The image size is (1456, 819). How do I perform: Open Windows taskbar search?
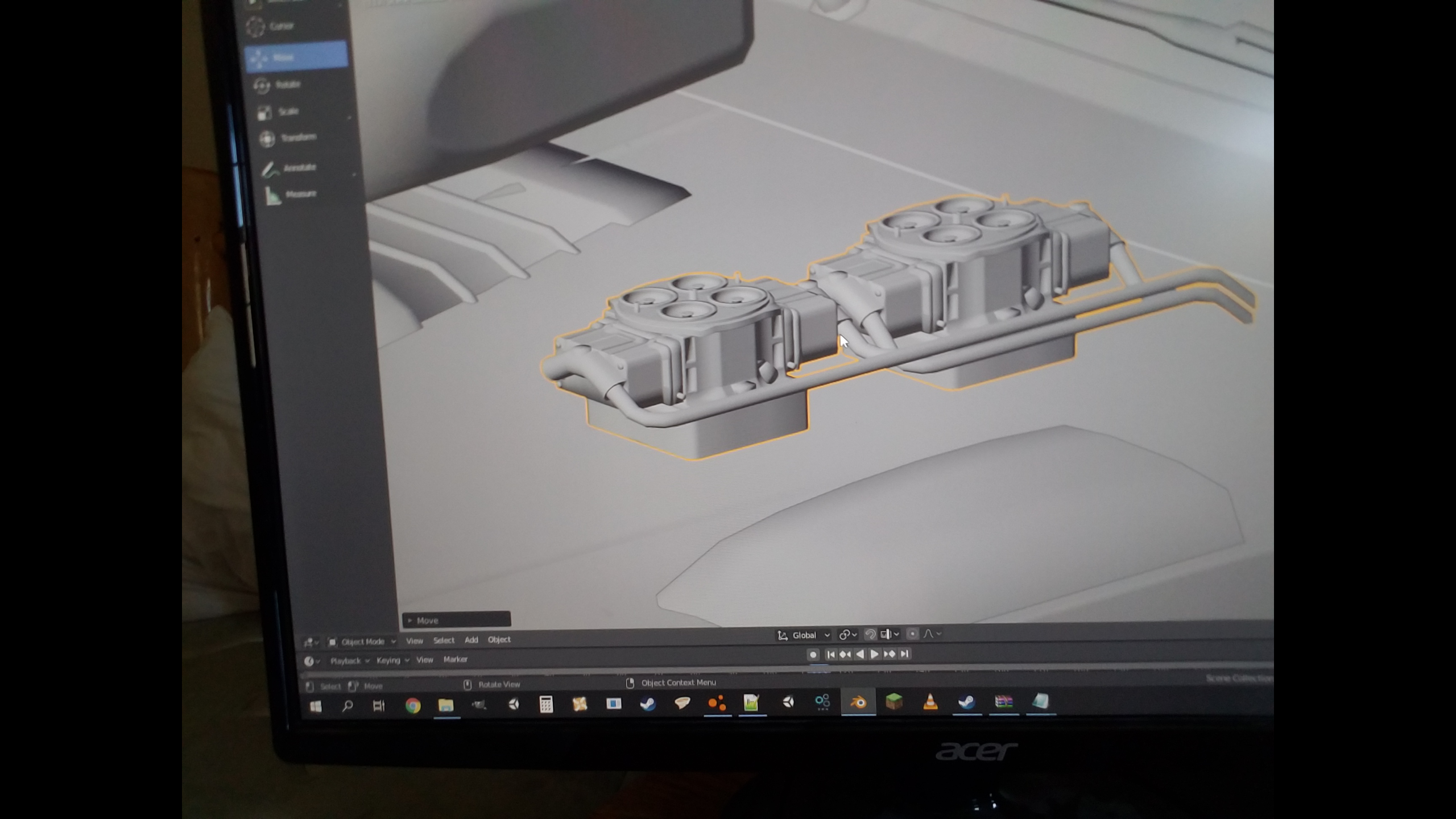point(347,706)
